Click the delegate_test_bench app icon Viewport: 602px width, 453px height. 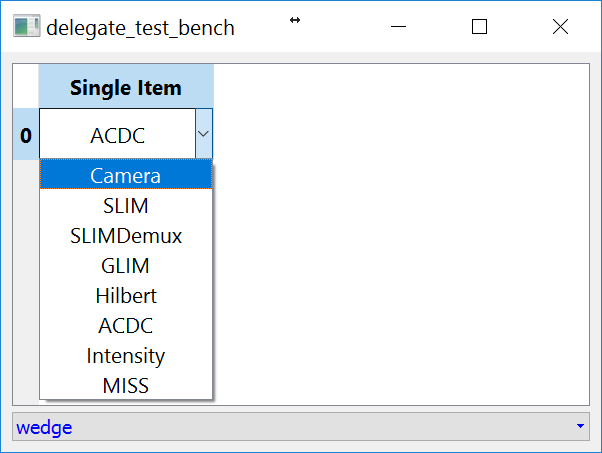(x=27, y=27)
